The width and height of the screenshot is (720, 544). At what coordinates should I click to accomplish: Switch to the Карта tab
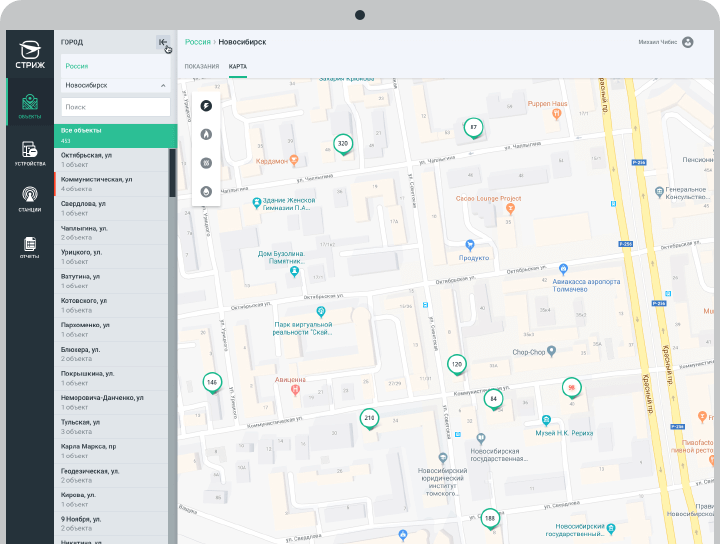[x=237, y=66]
